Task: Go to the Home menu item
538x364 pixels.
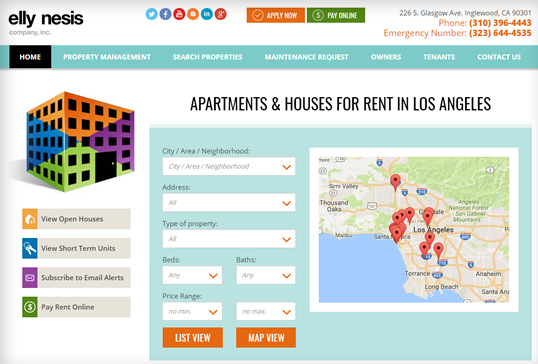Action: pos(30,57)
